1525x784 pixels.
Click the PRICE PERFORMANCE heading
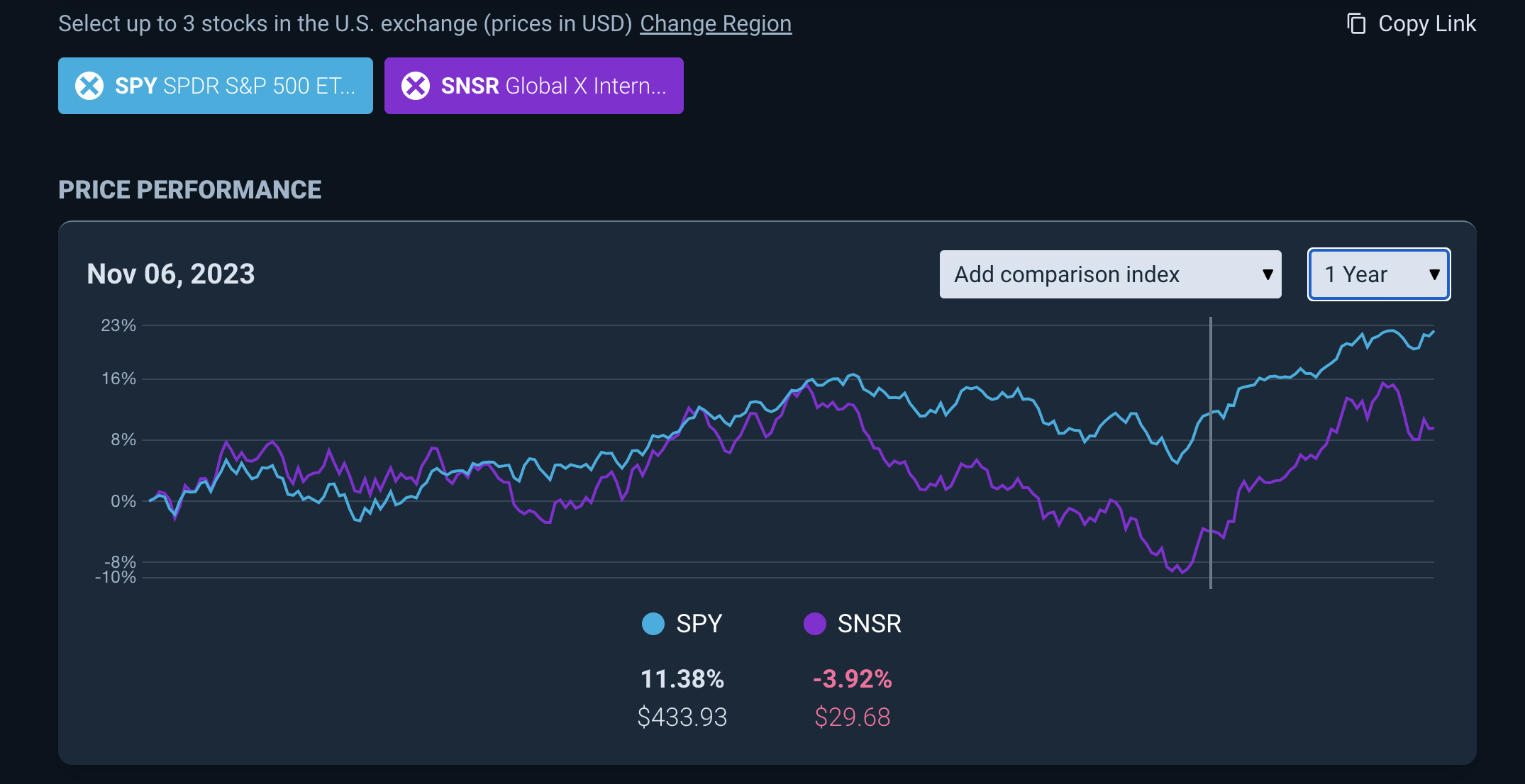click(x=190, y=190)
